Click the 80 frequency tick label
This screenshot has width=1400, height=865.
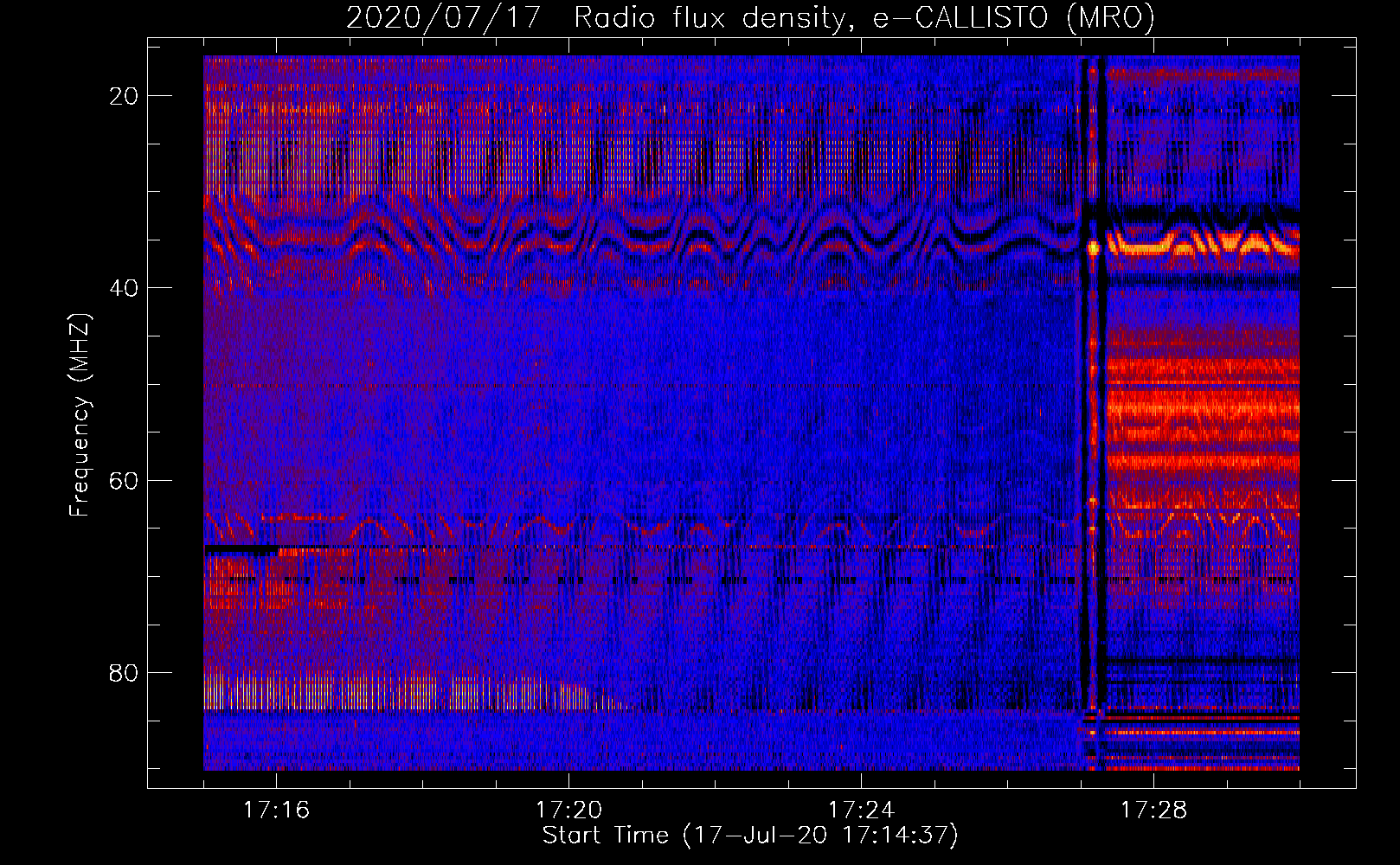click(x=124, y=672)
